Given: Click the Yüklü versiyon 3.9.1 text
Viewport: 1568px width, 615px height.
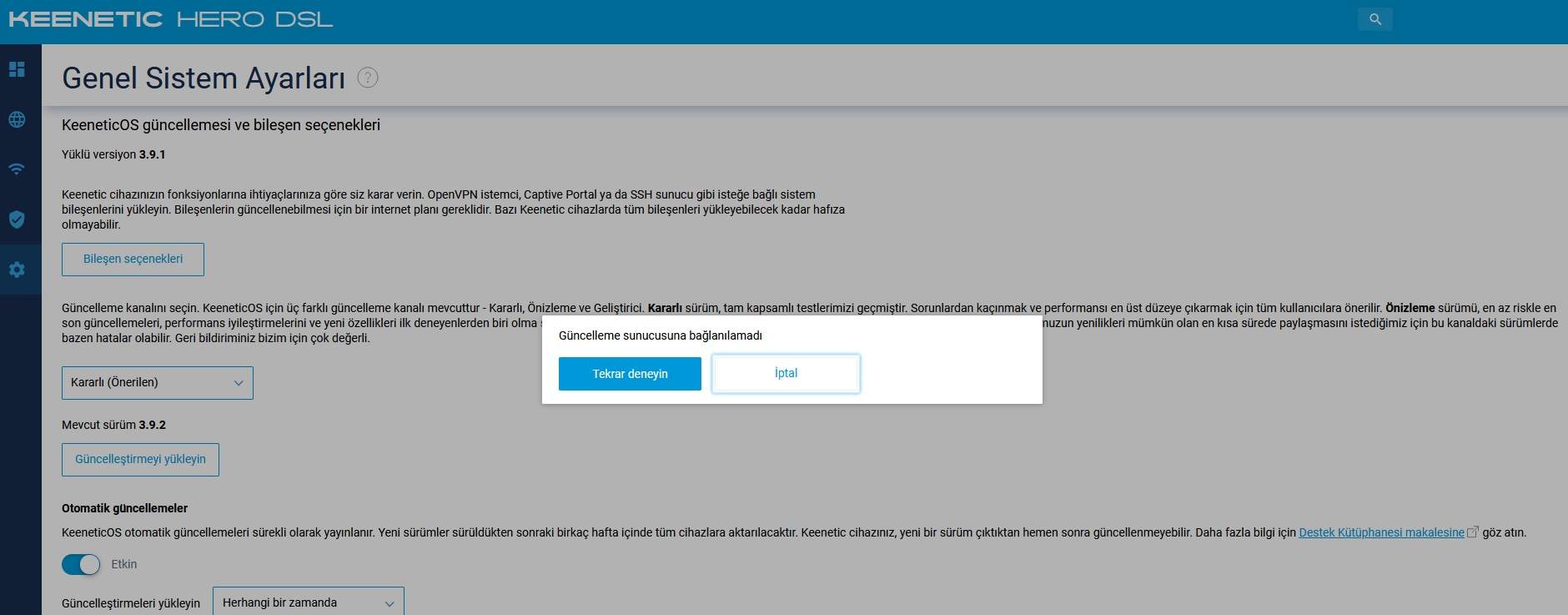Looking at the screenshot, I should 113,154.
